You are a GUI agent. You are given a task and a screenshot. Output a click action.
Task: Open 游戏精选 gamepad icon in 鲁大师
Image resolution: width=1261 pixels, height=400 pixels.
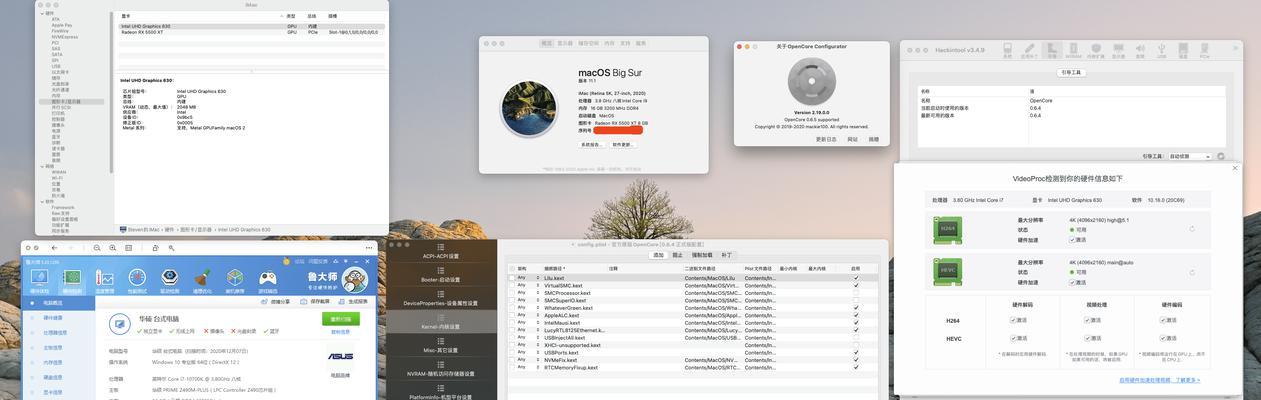[268, 279]
